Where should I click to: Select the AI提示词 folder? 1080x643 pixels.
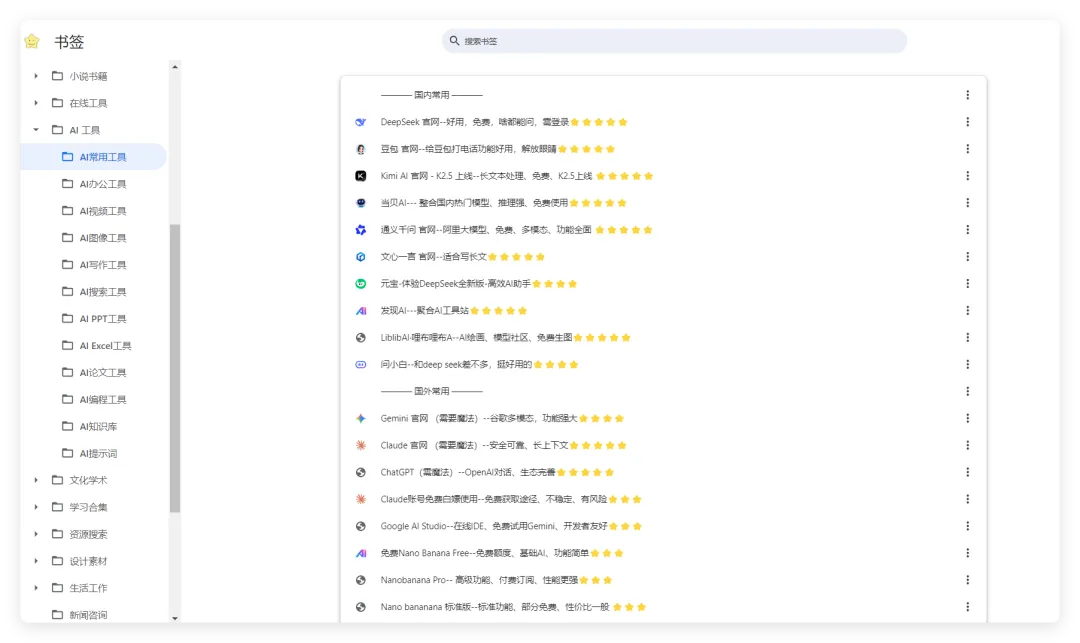94,453
